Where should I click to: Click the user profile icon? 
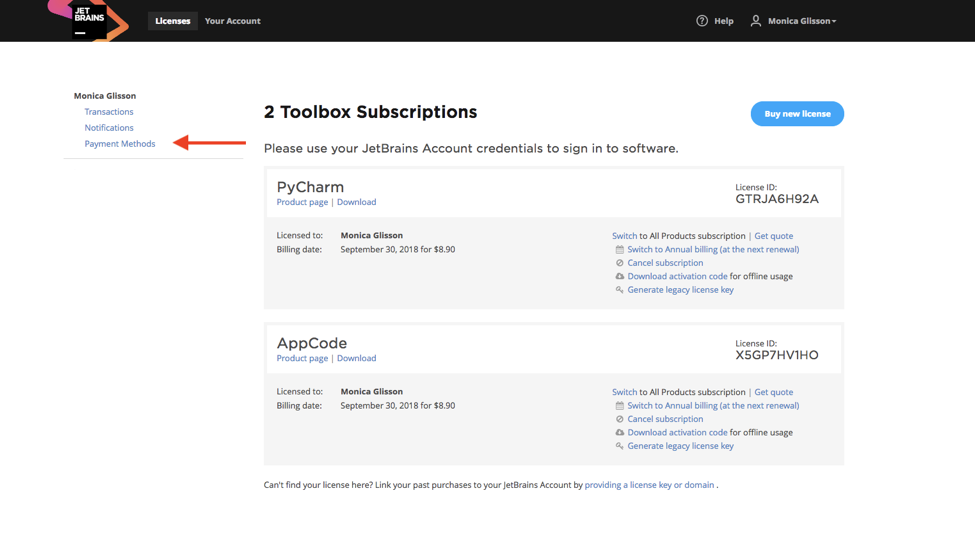(756, 21)
